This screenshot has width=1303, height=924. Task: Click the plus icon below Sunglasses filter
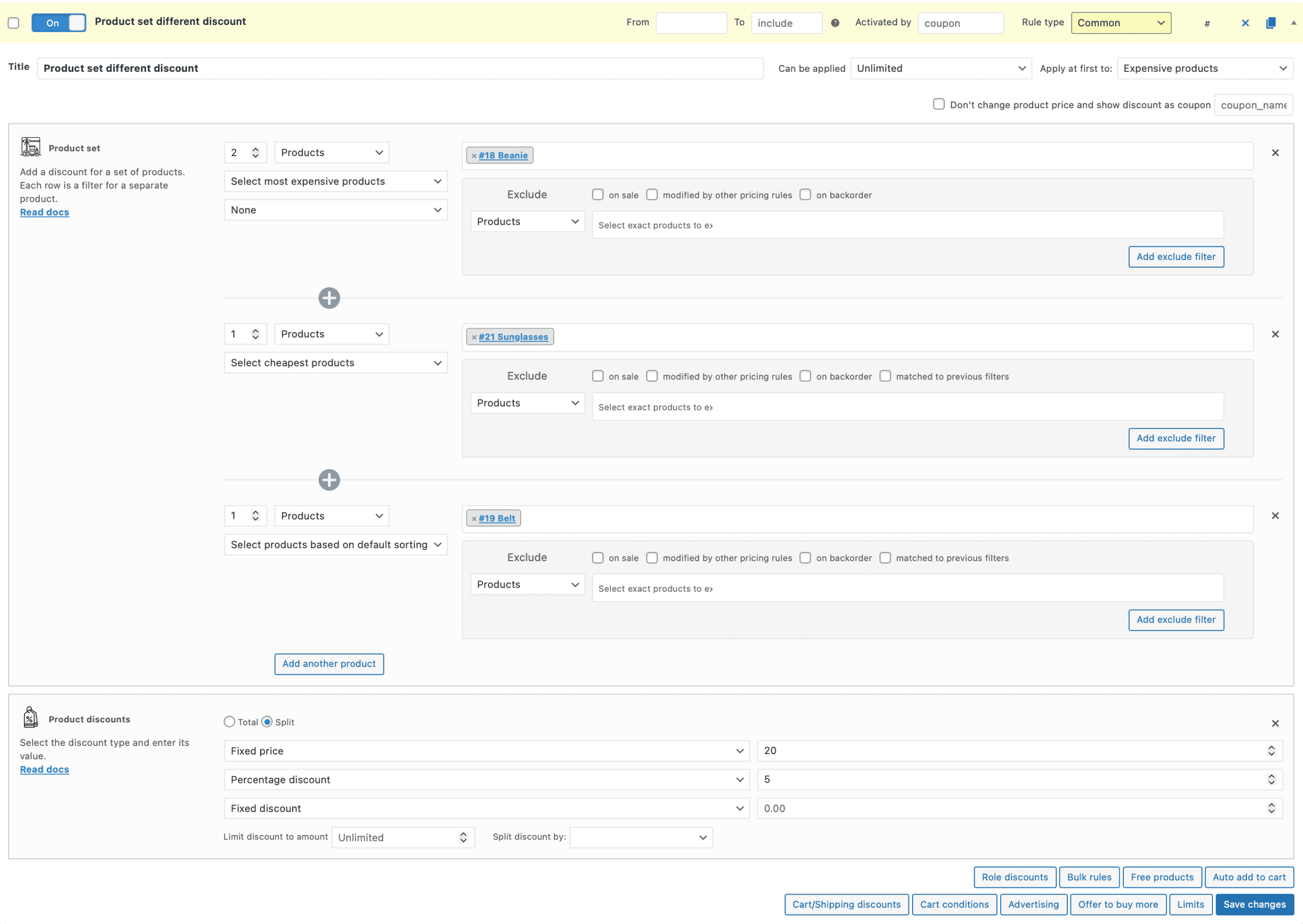pyautogui.click(x=329, y=480)
